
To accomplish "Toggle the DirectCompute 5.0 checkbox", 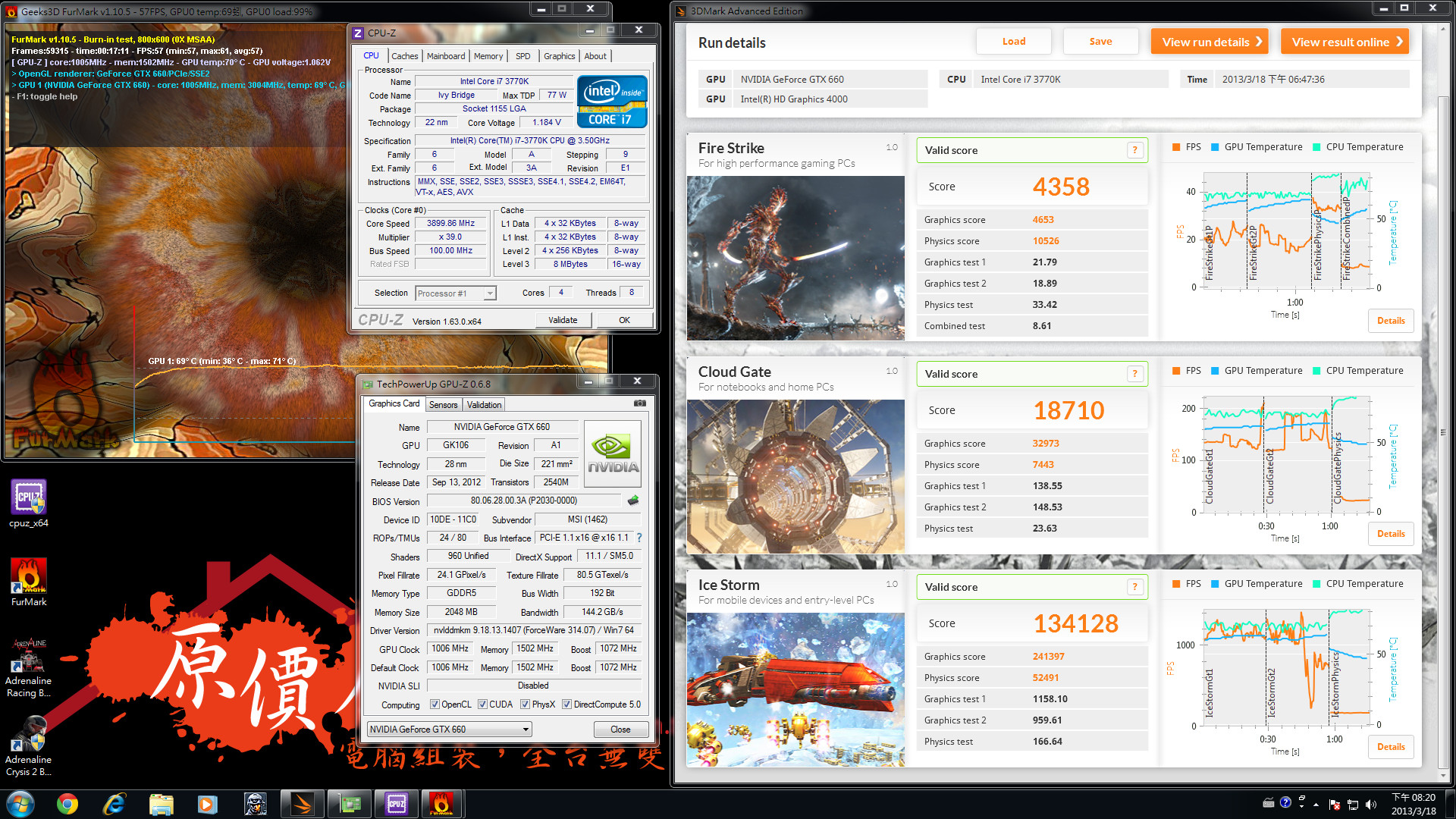I will 566,704.
